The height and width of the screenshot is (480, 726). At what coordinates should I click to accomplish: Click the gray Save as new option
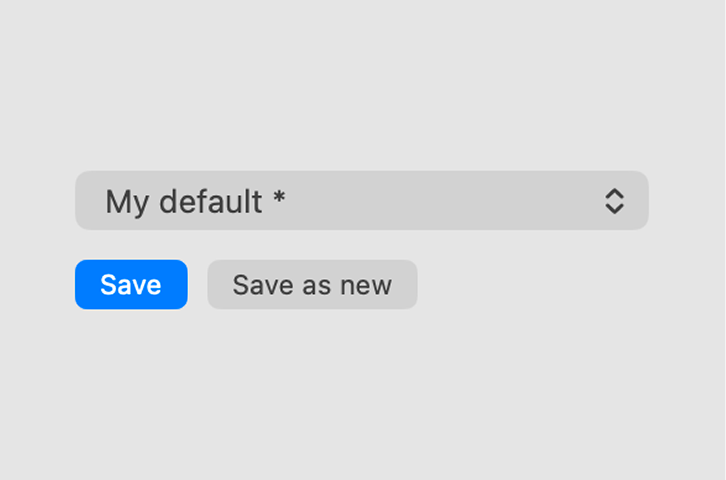312,285
